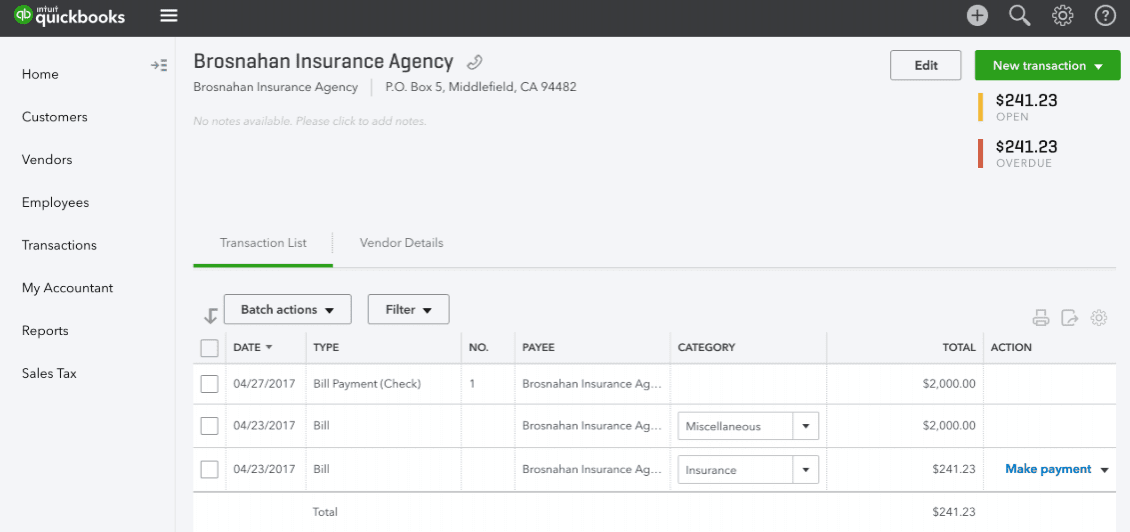Open Reports in the left sidebar

45,331
